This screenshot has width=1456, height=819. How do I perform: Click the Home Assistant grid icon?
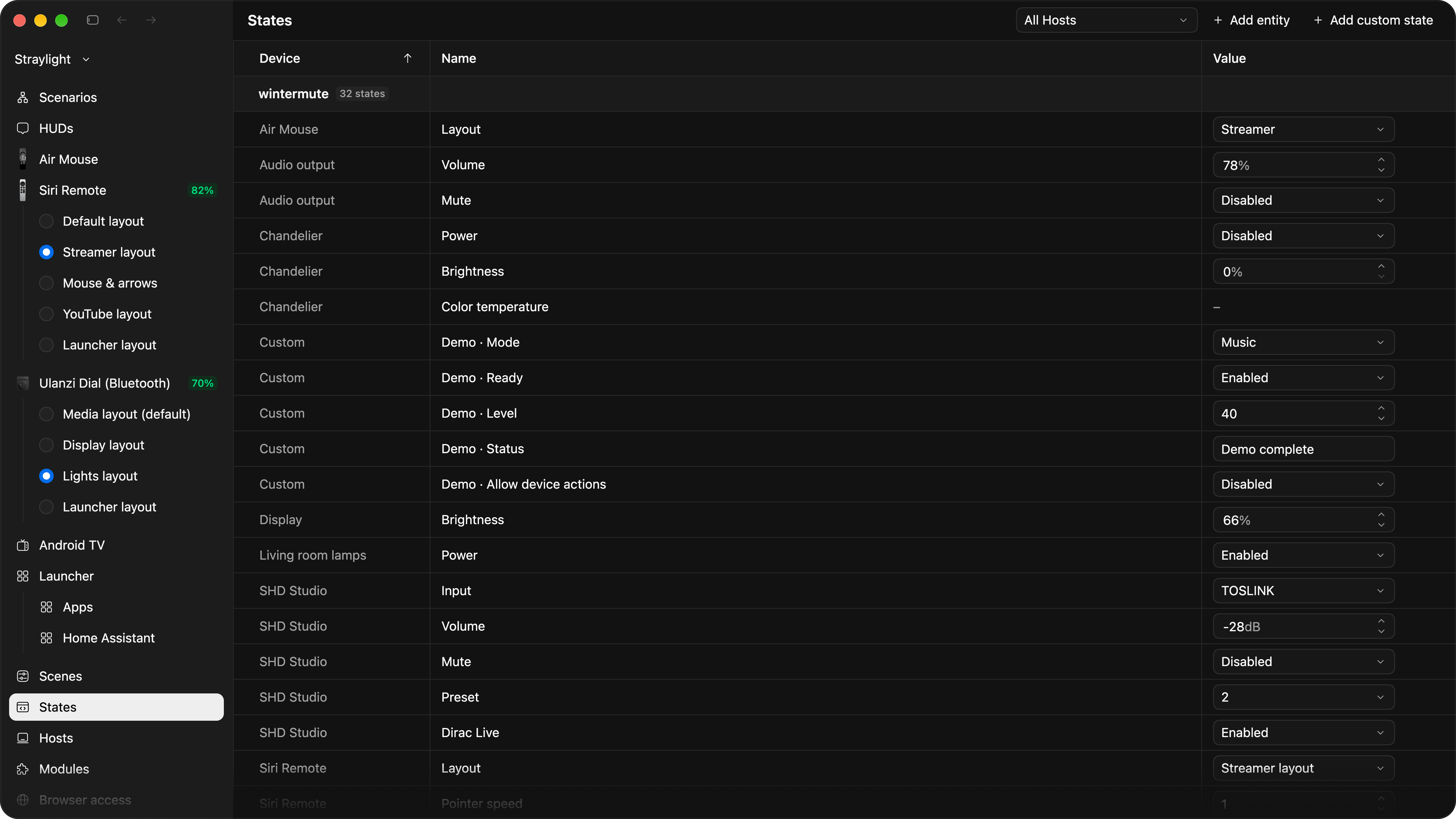point(46,638)
